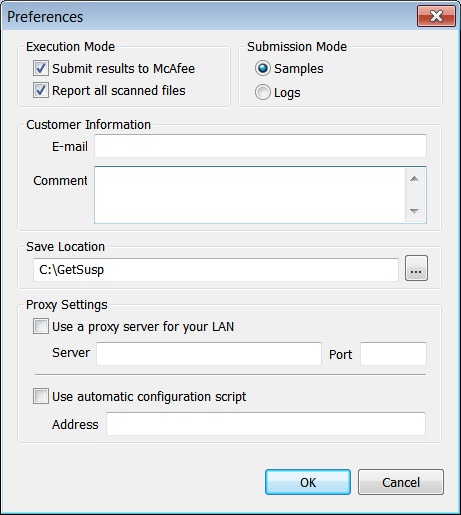Screen dimensions: 461x515
Task: Click the proxy Server field
Action: point(209,353)
